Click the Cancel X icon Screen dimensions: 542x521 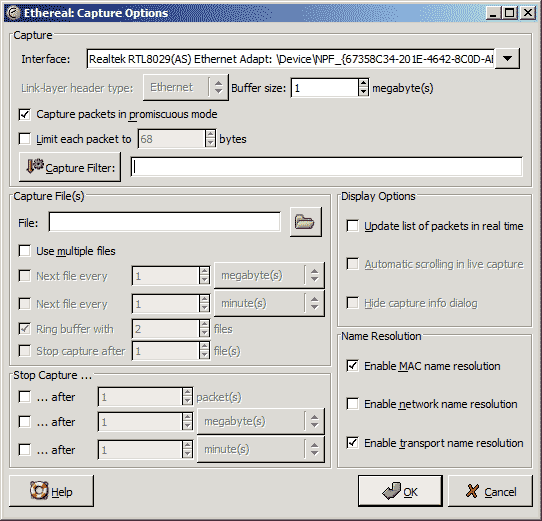[472, 491]
